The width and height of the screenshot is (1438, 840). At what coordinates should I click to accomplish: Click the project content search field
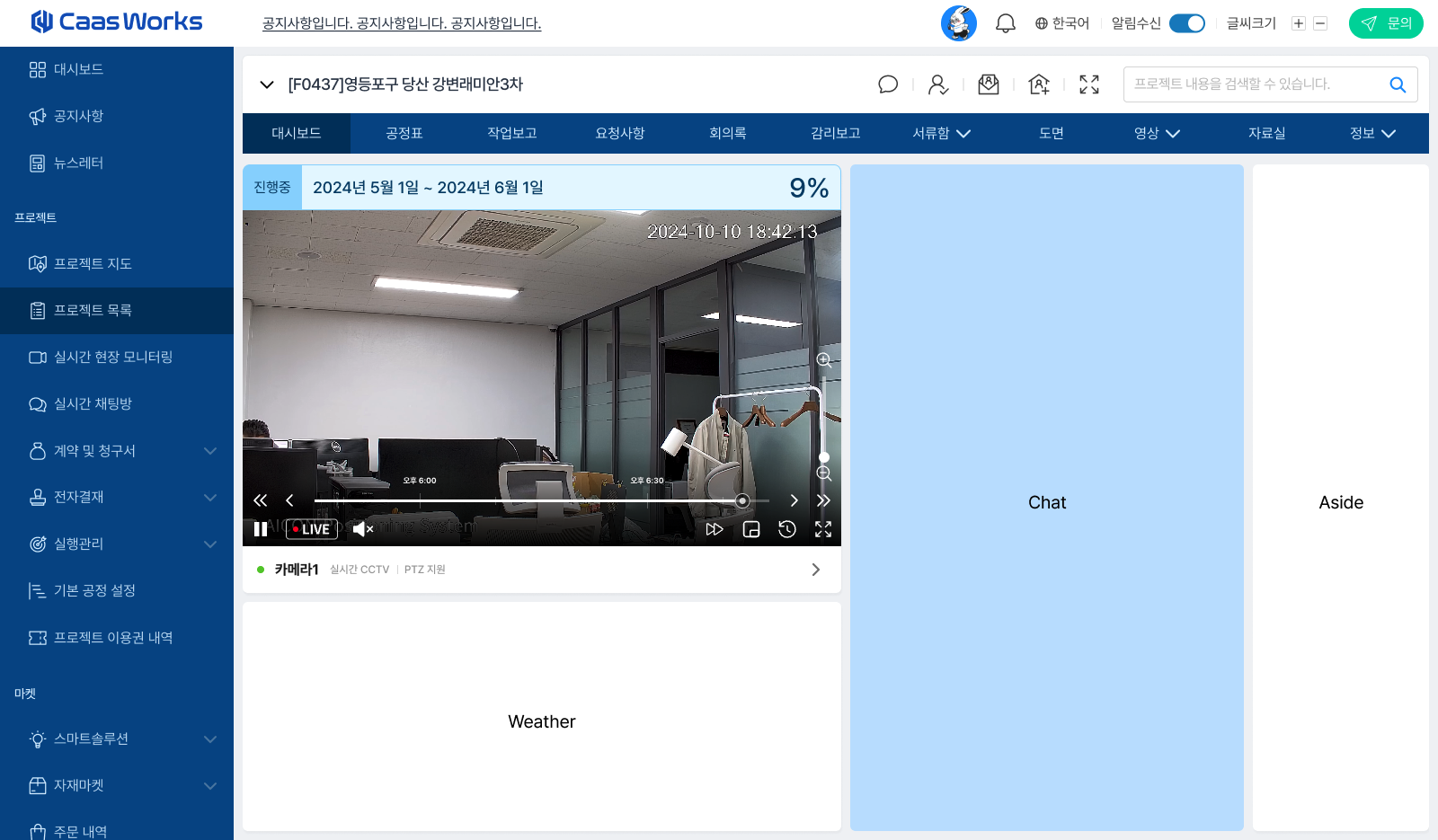1254,84
